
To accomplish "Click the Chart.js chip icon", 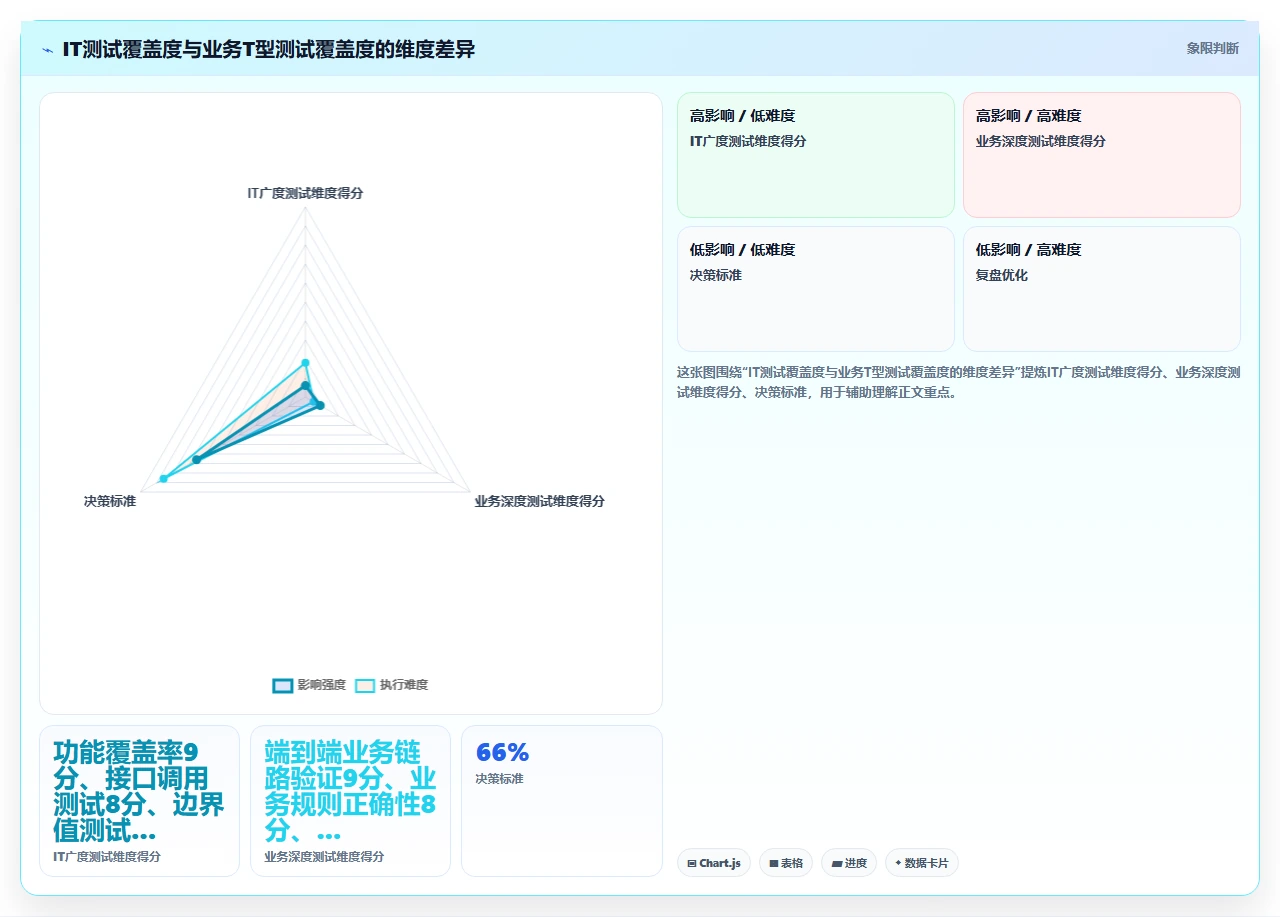I will (692, 863).
